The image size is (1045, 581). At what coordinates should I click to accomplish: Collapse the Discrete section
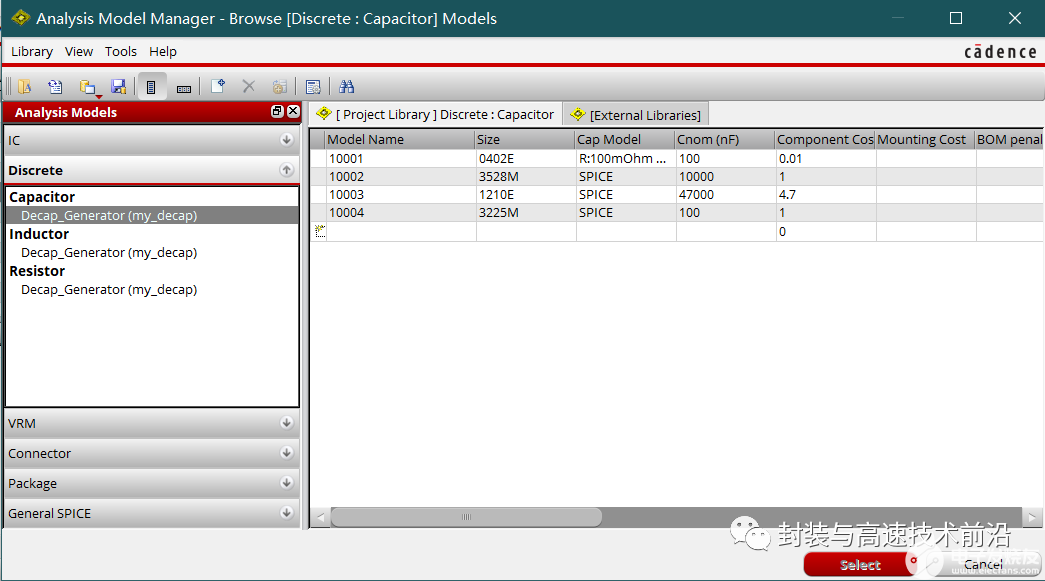[x=286, y=171]
